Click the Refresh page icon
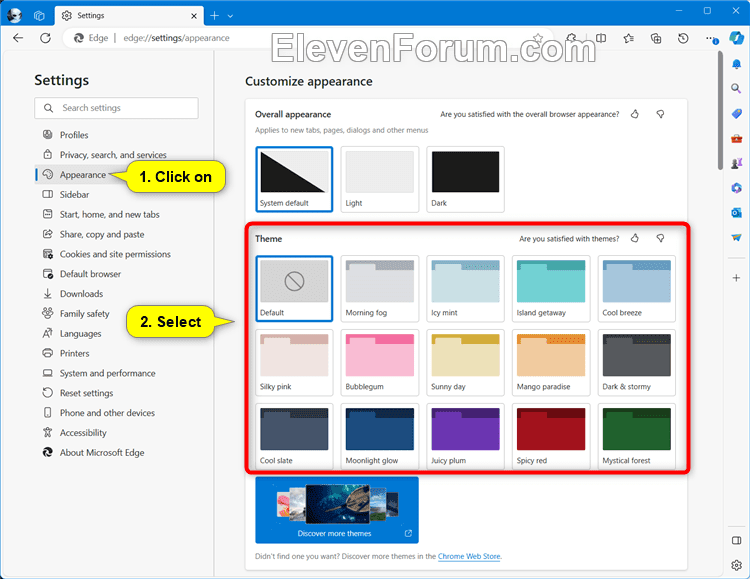The image size is (750, 579). point(45,38)
